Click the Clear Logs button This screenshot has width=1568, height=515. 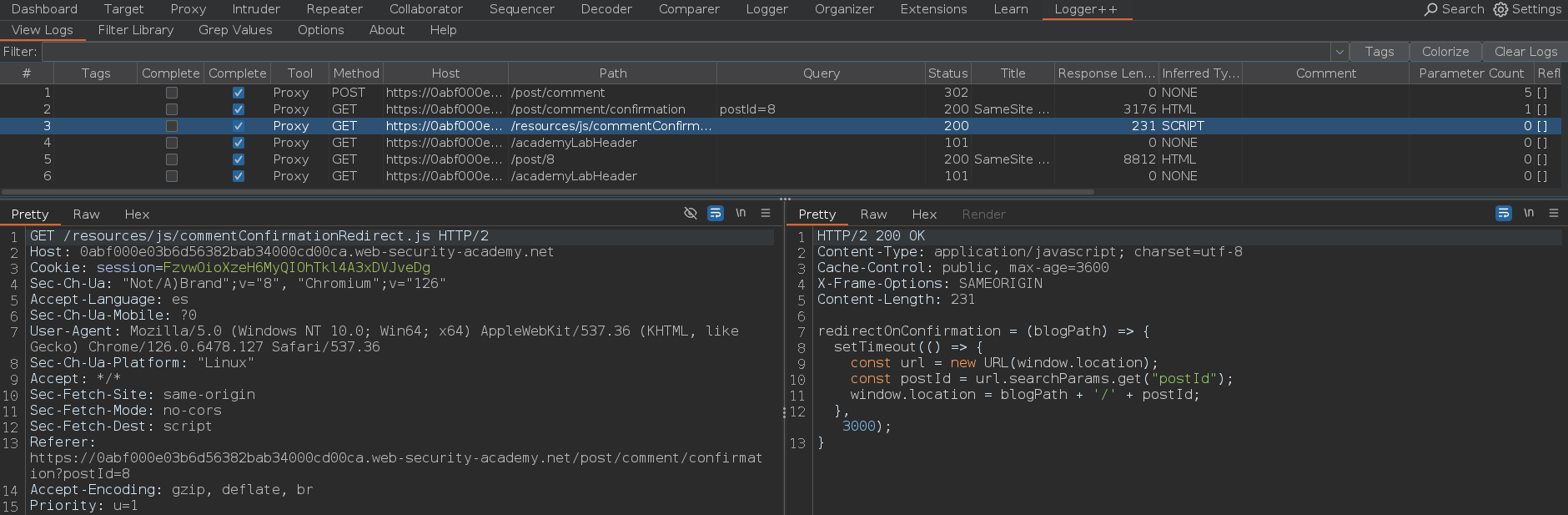[x=1525, y=52]
